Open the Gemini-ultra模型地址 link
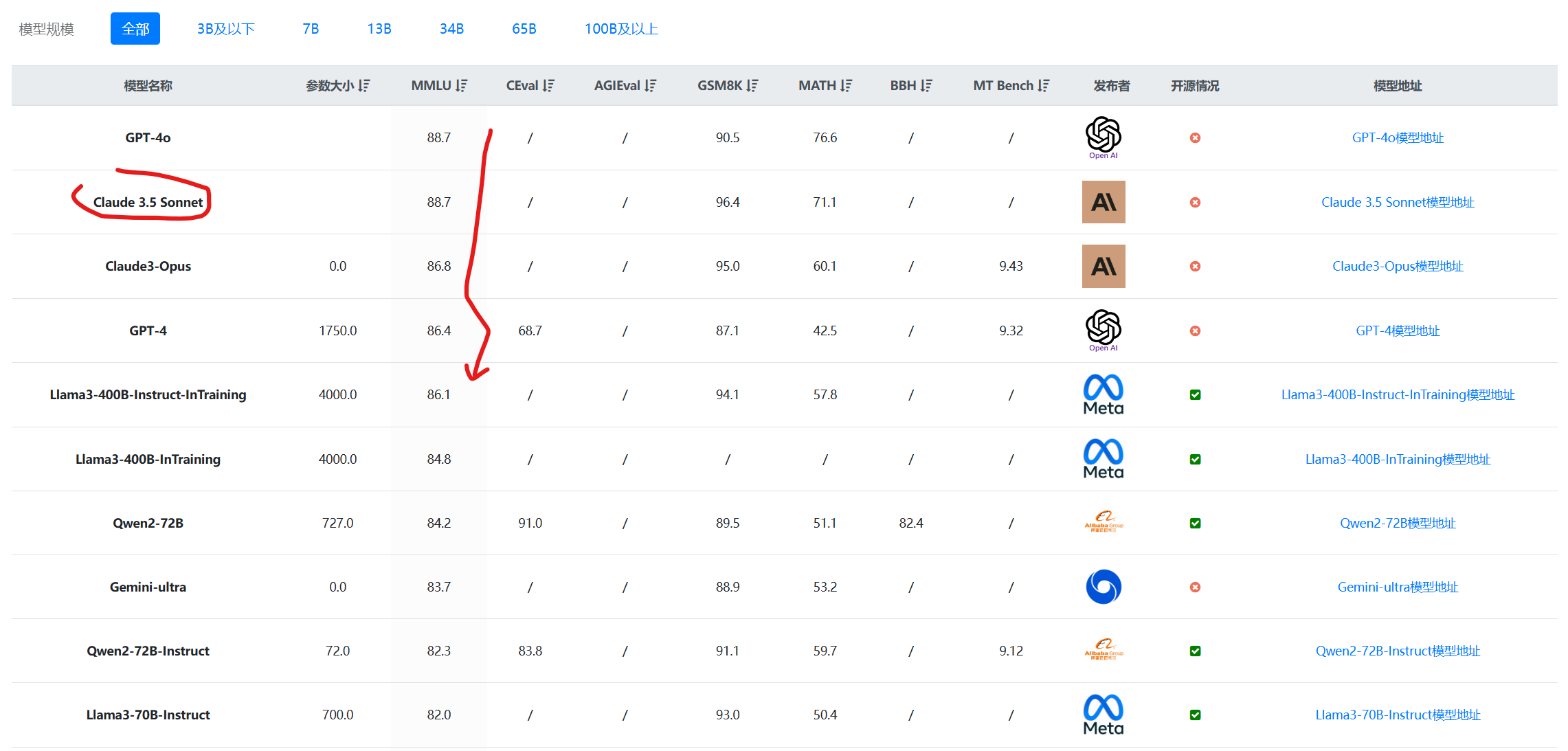 tap(1398, 587)
